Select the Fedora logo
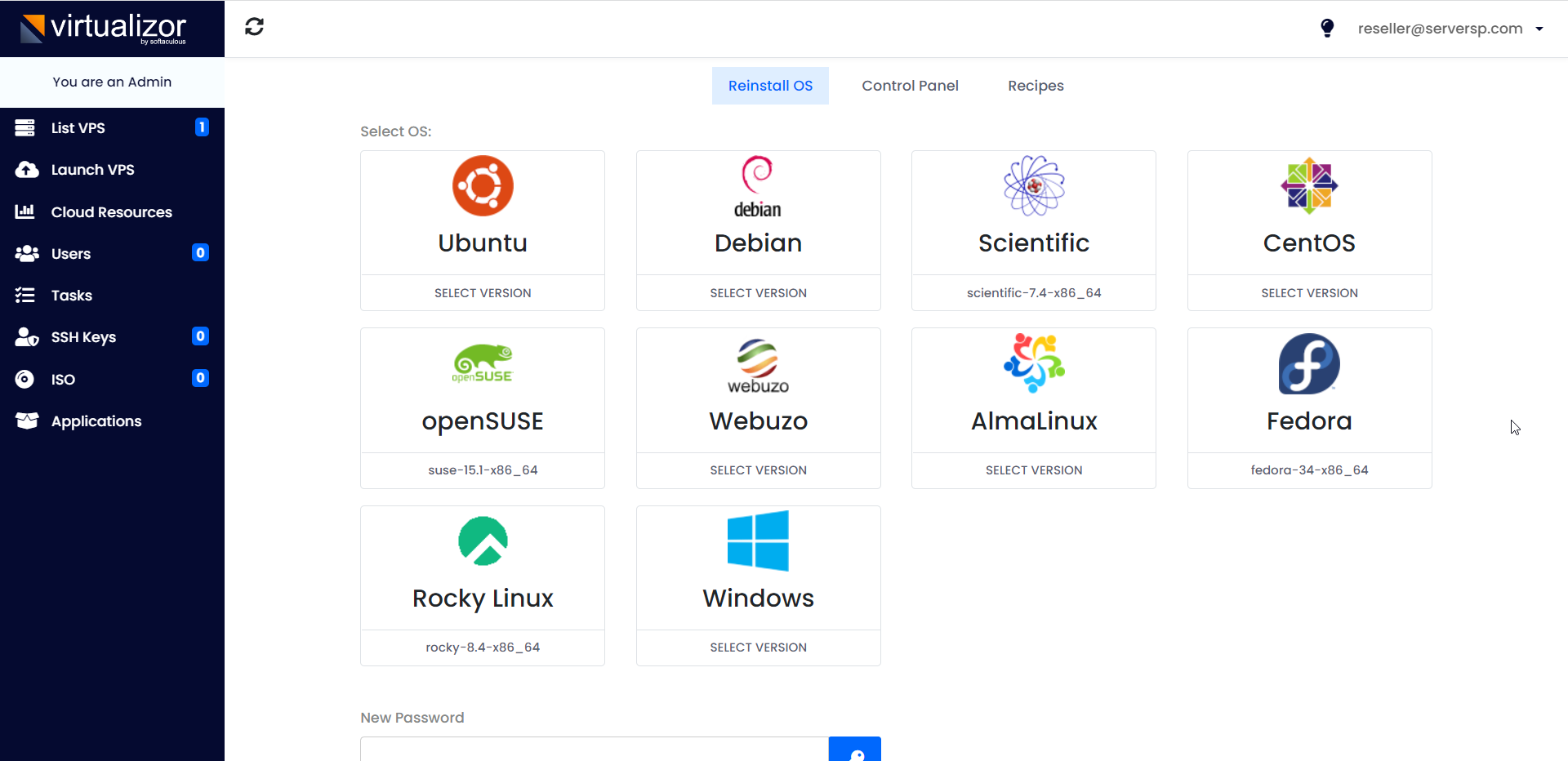The image size is (1568, 761). coord(1309,363)
